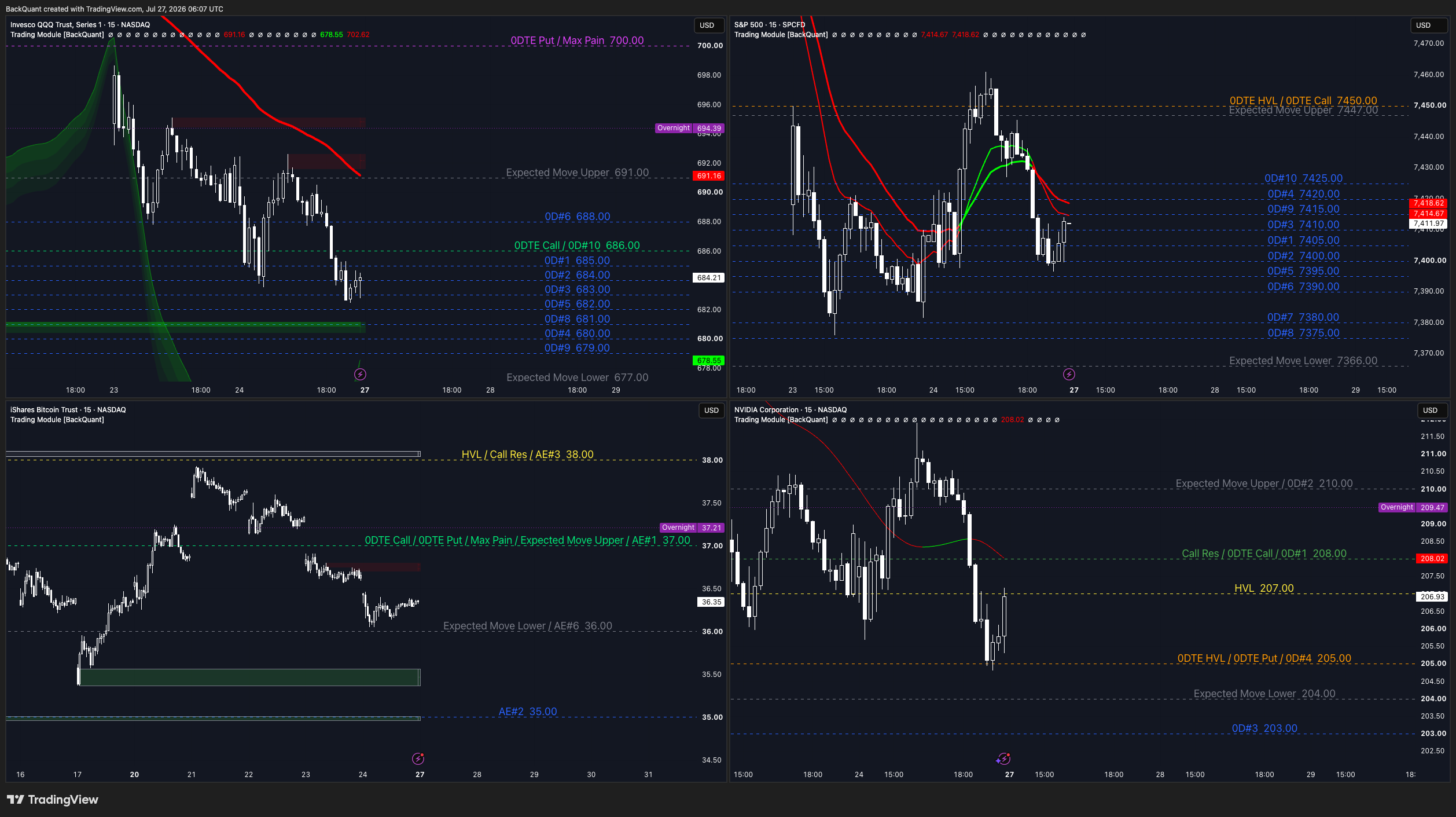This screenshot has width=1456, height=817.
Task: Click the '0D#6 688.00' level label
Action: pyautogui.click(x=577, y=217)
